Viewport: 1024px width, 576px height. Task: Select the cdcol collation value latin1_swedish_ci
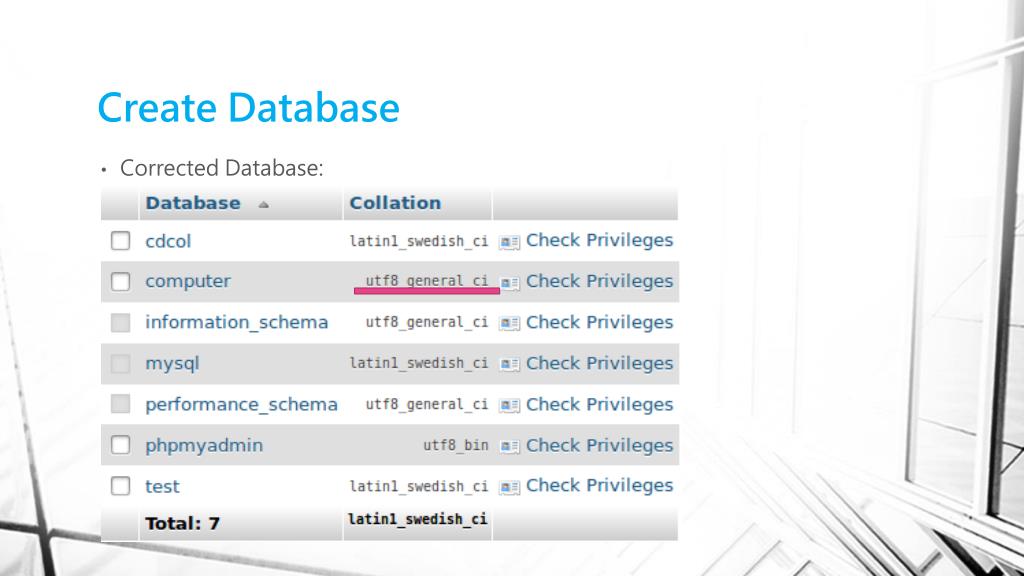[419, 241]
